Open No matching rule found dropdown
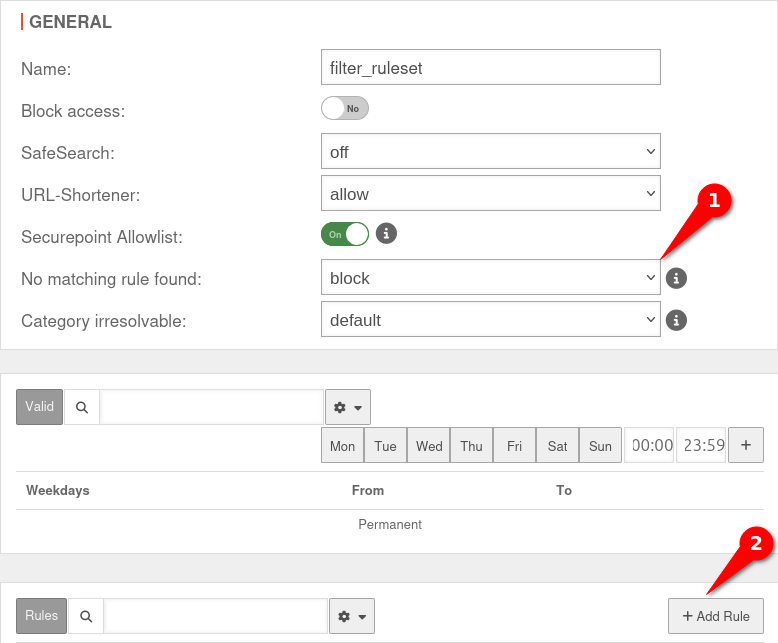This screenshot has height=643, width=778. [x=490, y=278]
